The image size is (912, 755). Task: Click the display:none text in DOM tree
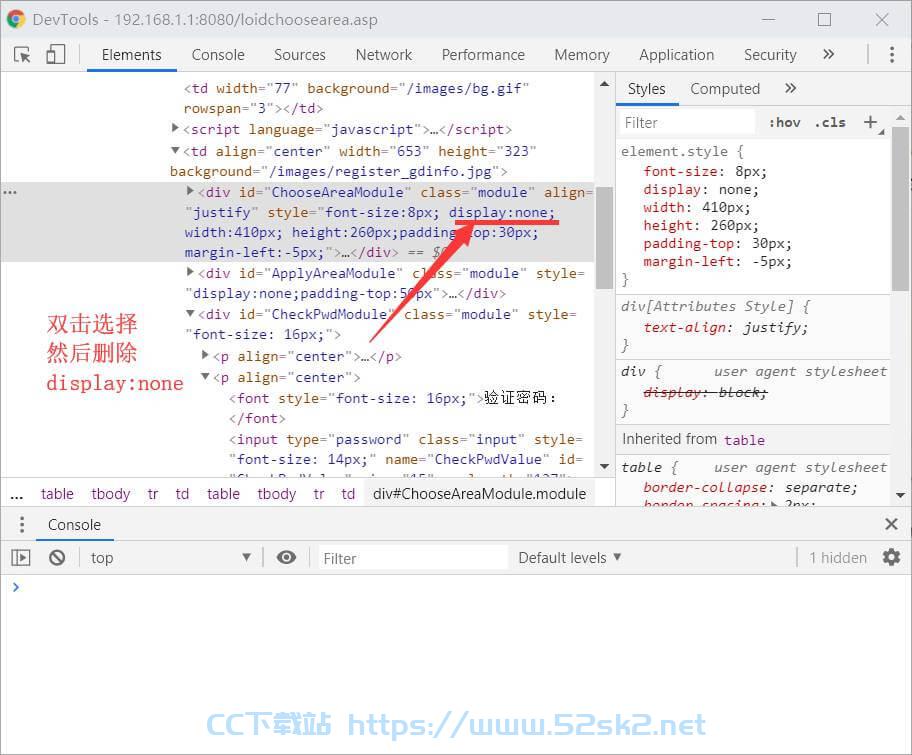(x=502, y=212)
